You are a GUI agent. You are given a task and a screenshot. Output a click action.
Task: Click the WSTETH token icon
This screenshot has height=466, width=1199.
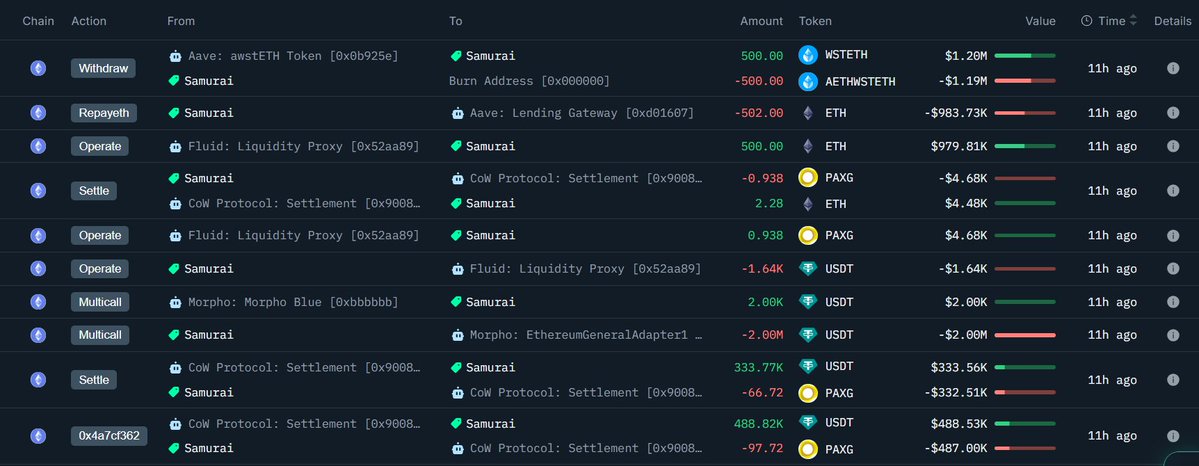808,56
